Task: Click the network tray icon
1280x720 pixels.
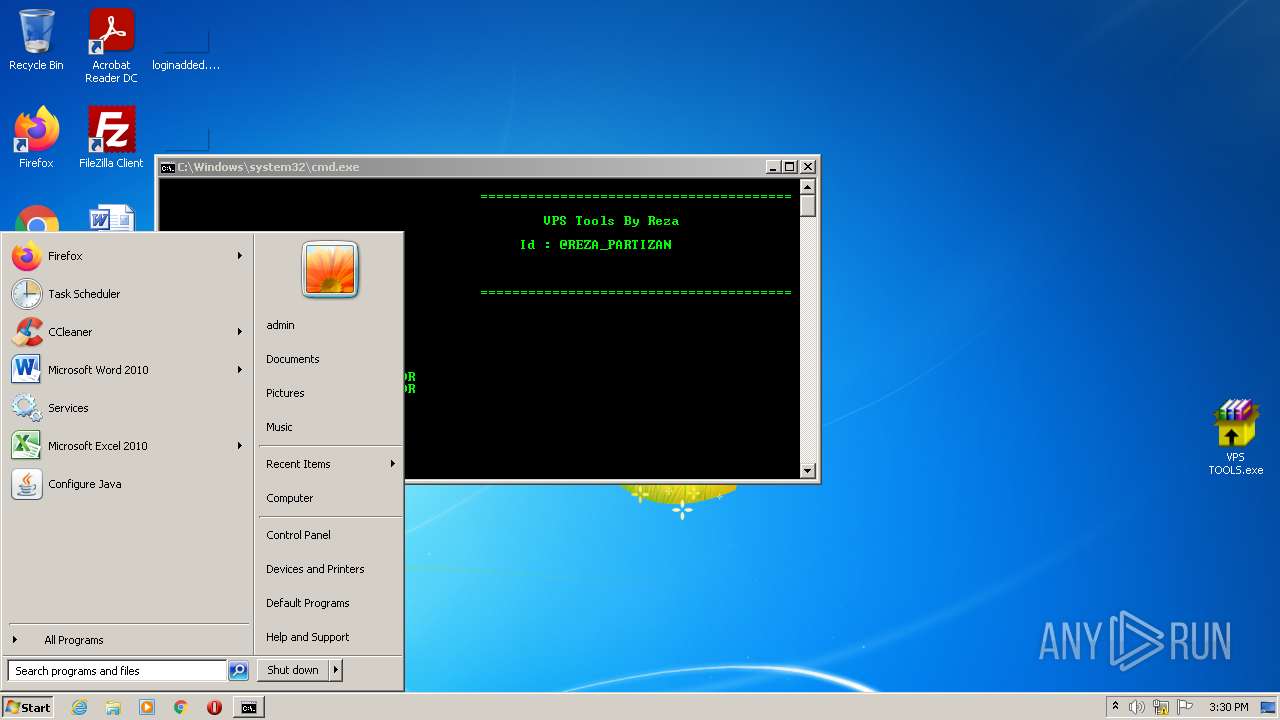Action: (1161, 707)
